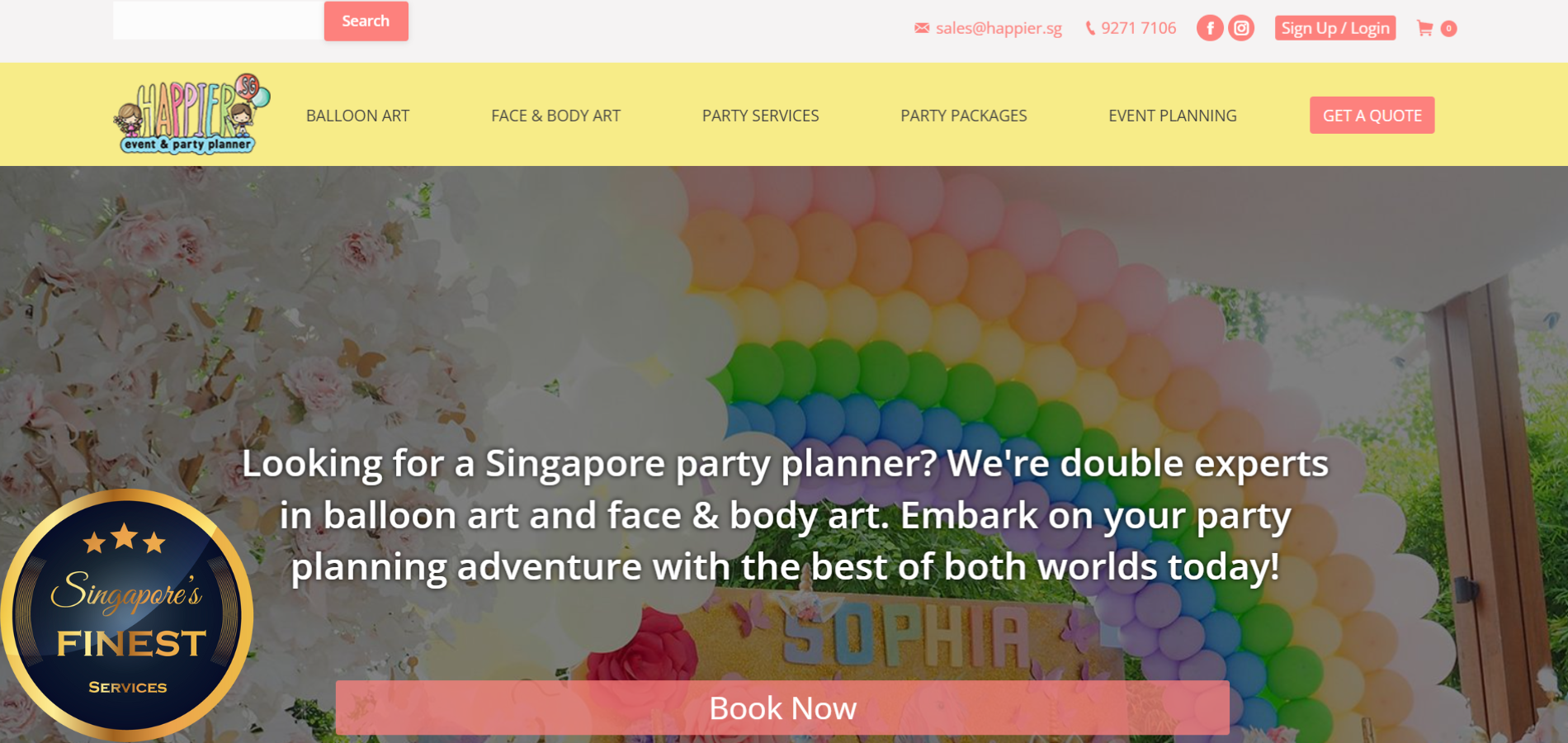Open the Face & Body Art menu
The height and width of the screenshot is (743, 1568).
[555, 116]
